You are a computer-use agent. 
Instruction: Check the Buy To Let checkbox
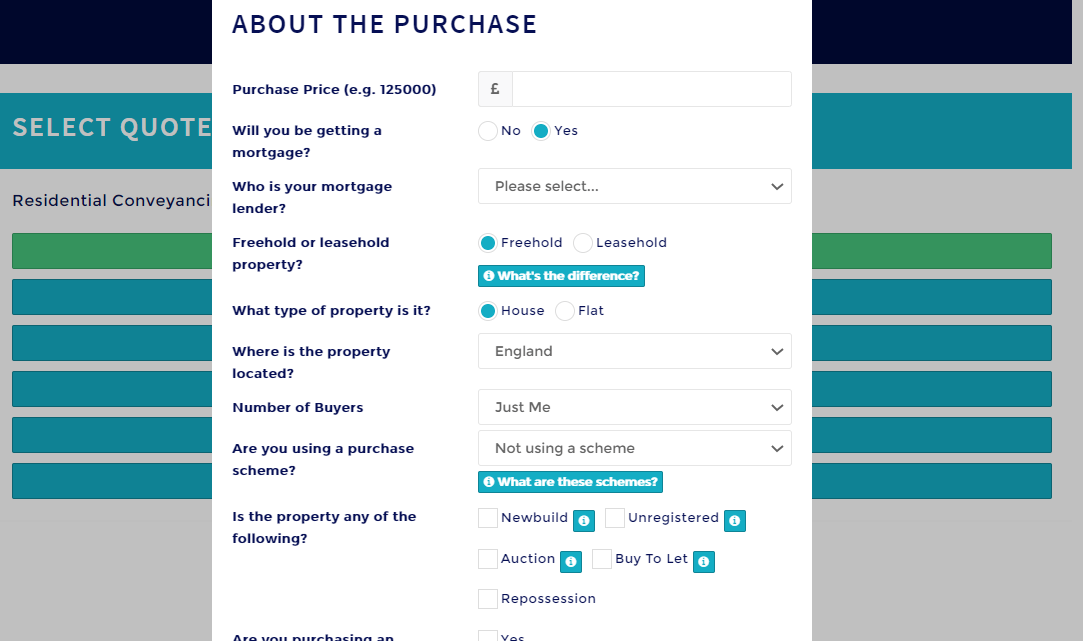click(602, 559)
